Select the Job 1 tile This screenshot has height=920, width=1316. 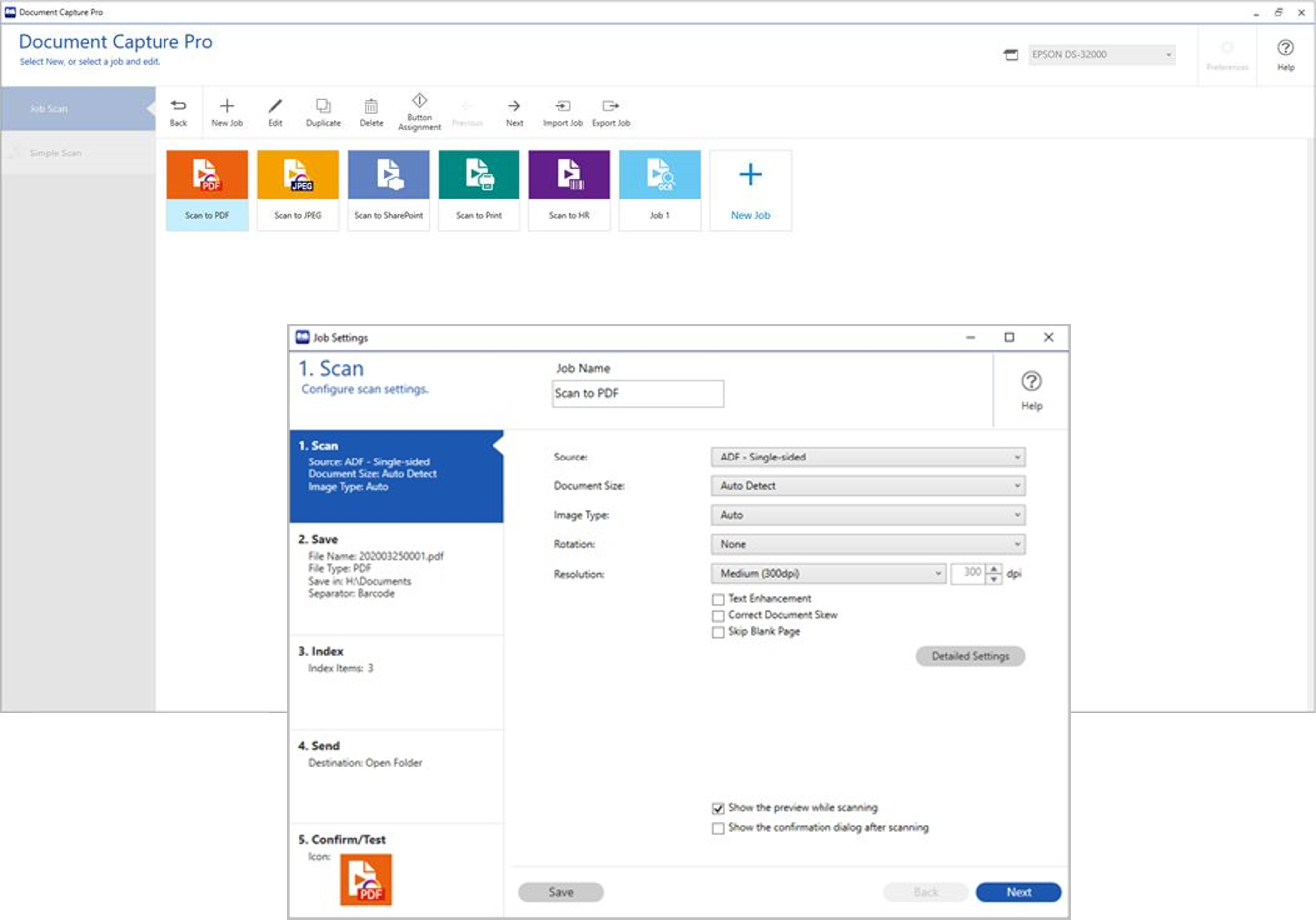coord(660,190)
